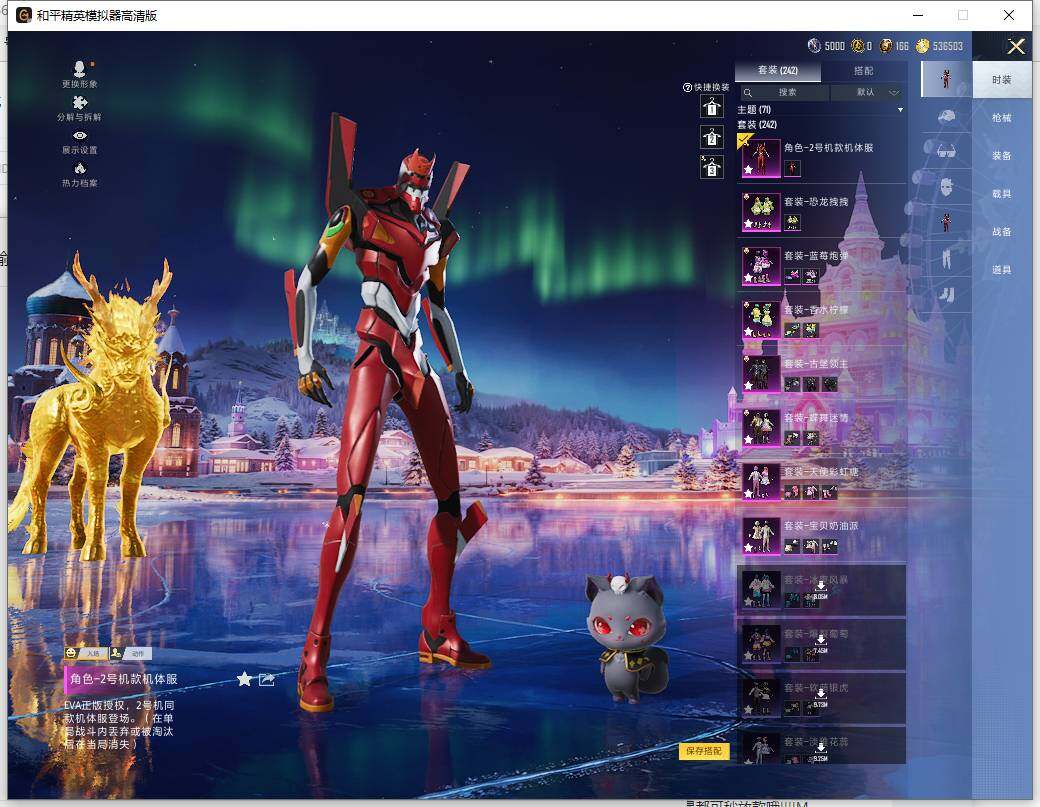Viewport: 1040px width, 807px height.
Task: Click the 保存搭配 save button
Action: (x=704, y=751)
